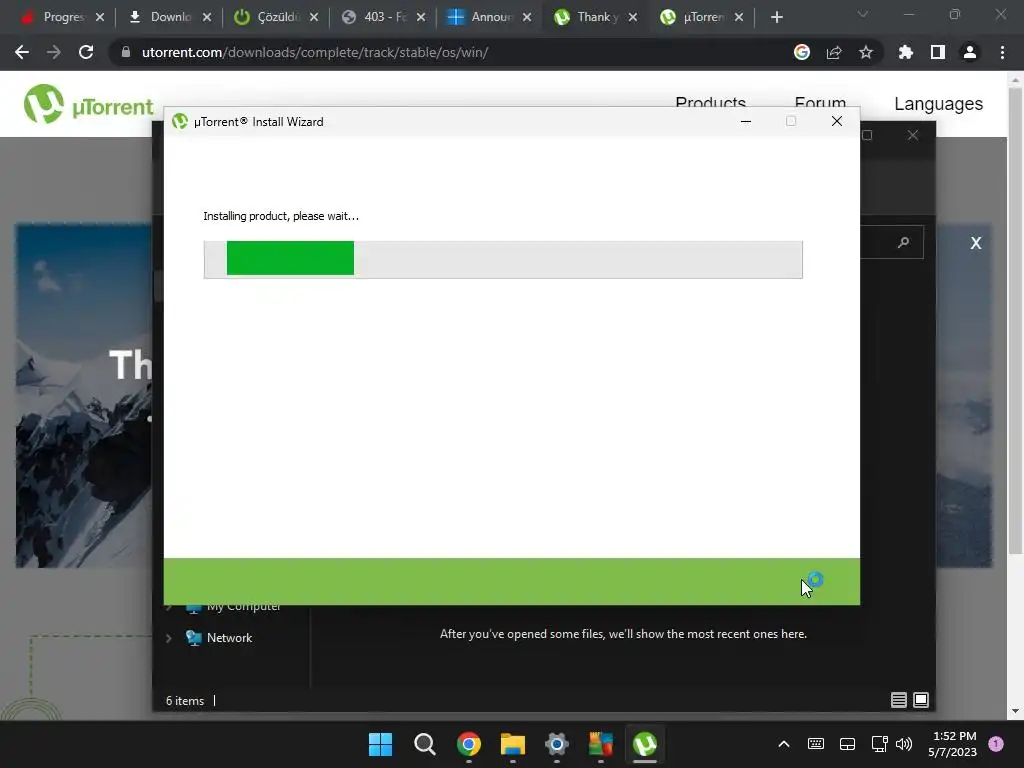Click the Google icon in the address bar
The image size is (1024, 768).
[x=802, y=52]
